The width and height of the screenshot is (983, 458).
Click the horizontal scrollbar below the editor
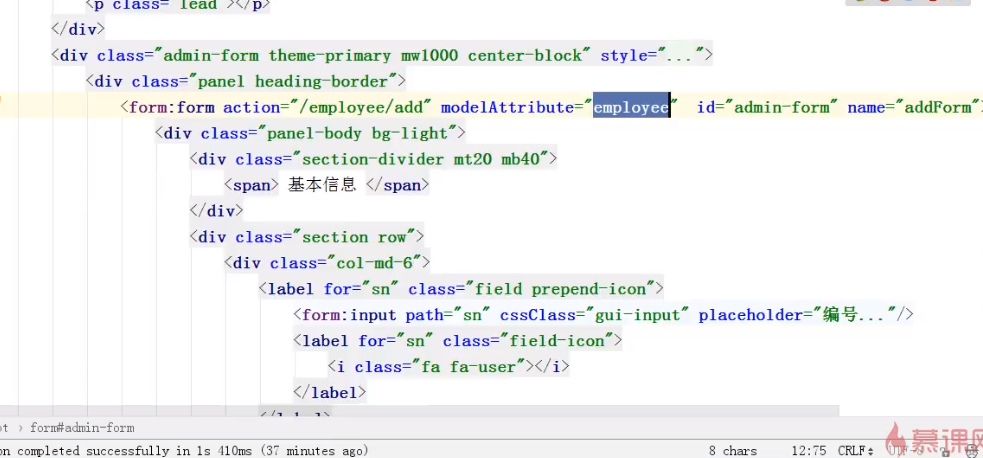pos(419,411)
